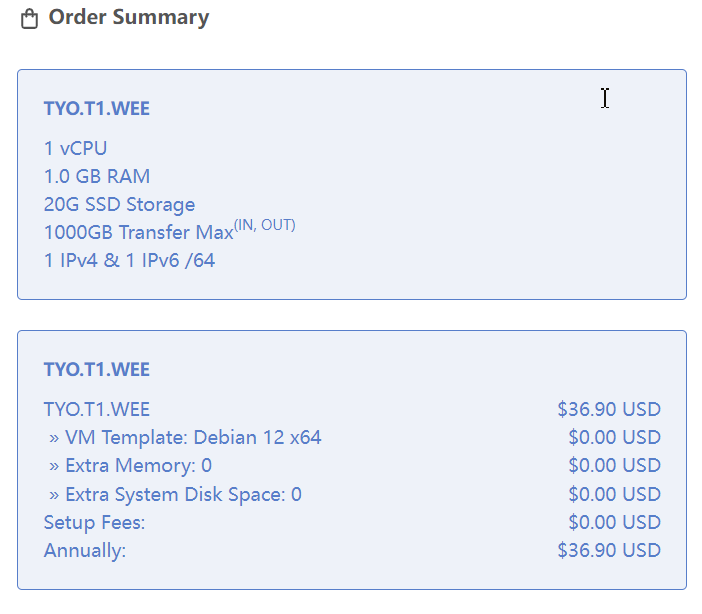The image size is (702, 614).
Task: Click the Annually label
Action: point(85,550)
